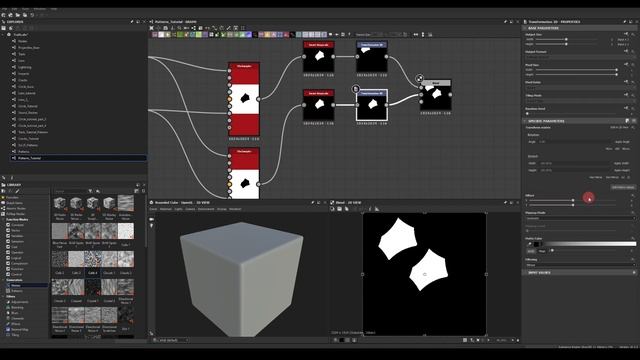Click the view badge icon on Blend node

click(420, 78)
